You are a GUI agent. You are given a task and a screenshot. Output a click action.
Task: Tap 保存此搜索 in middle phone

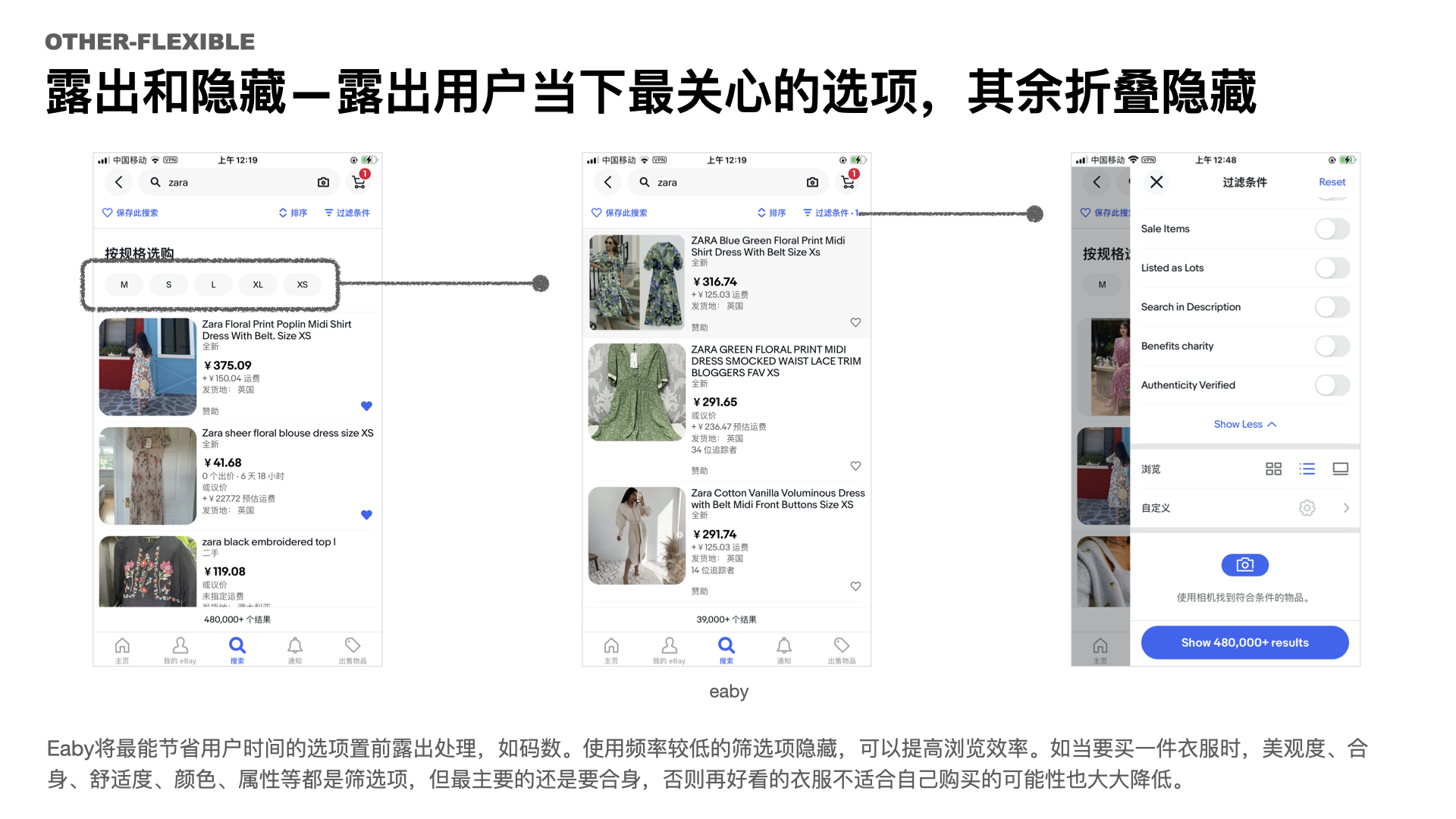[620, 213]
